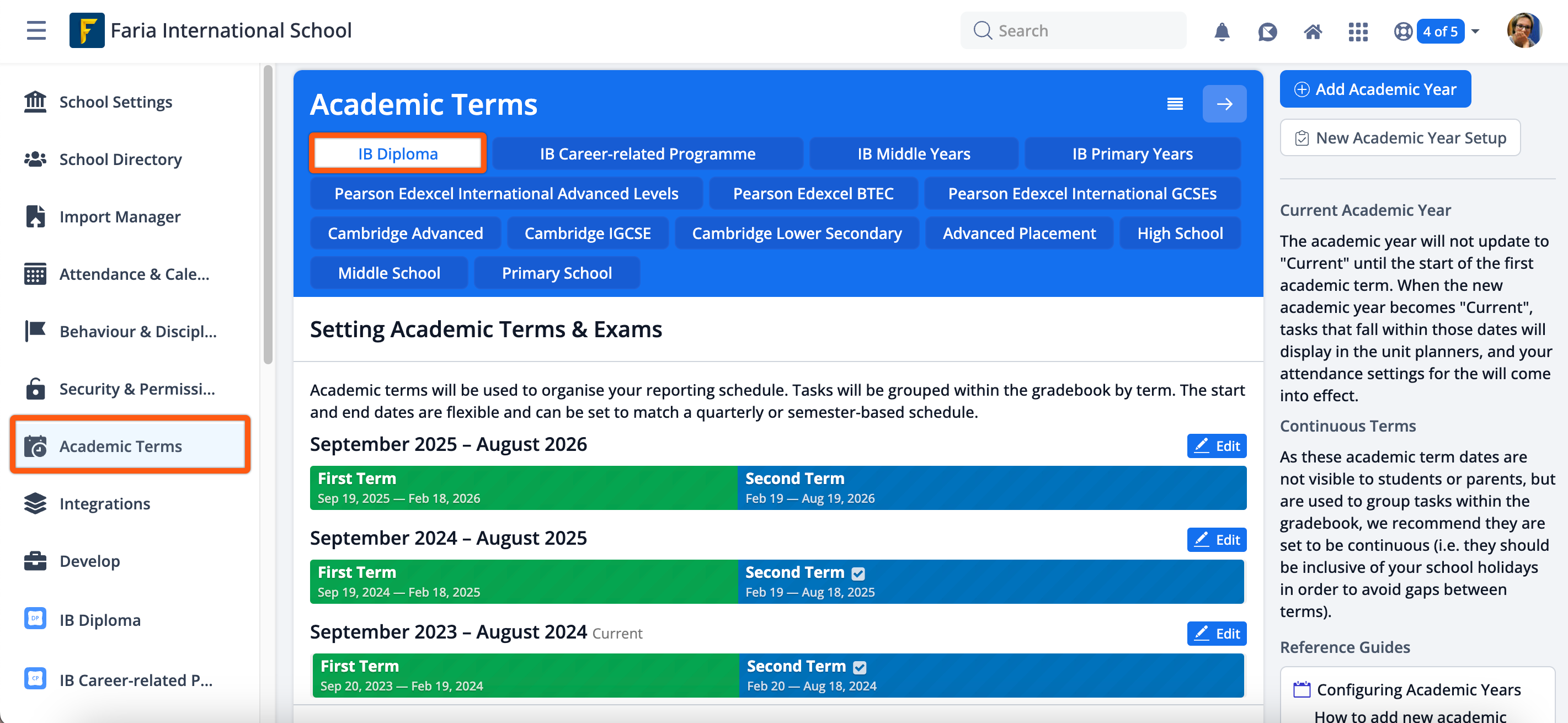Switch to IB Middle Years tab
This screenshot has height=723, width=1568.
(x=914, y=153)
